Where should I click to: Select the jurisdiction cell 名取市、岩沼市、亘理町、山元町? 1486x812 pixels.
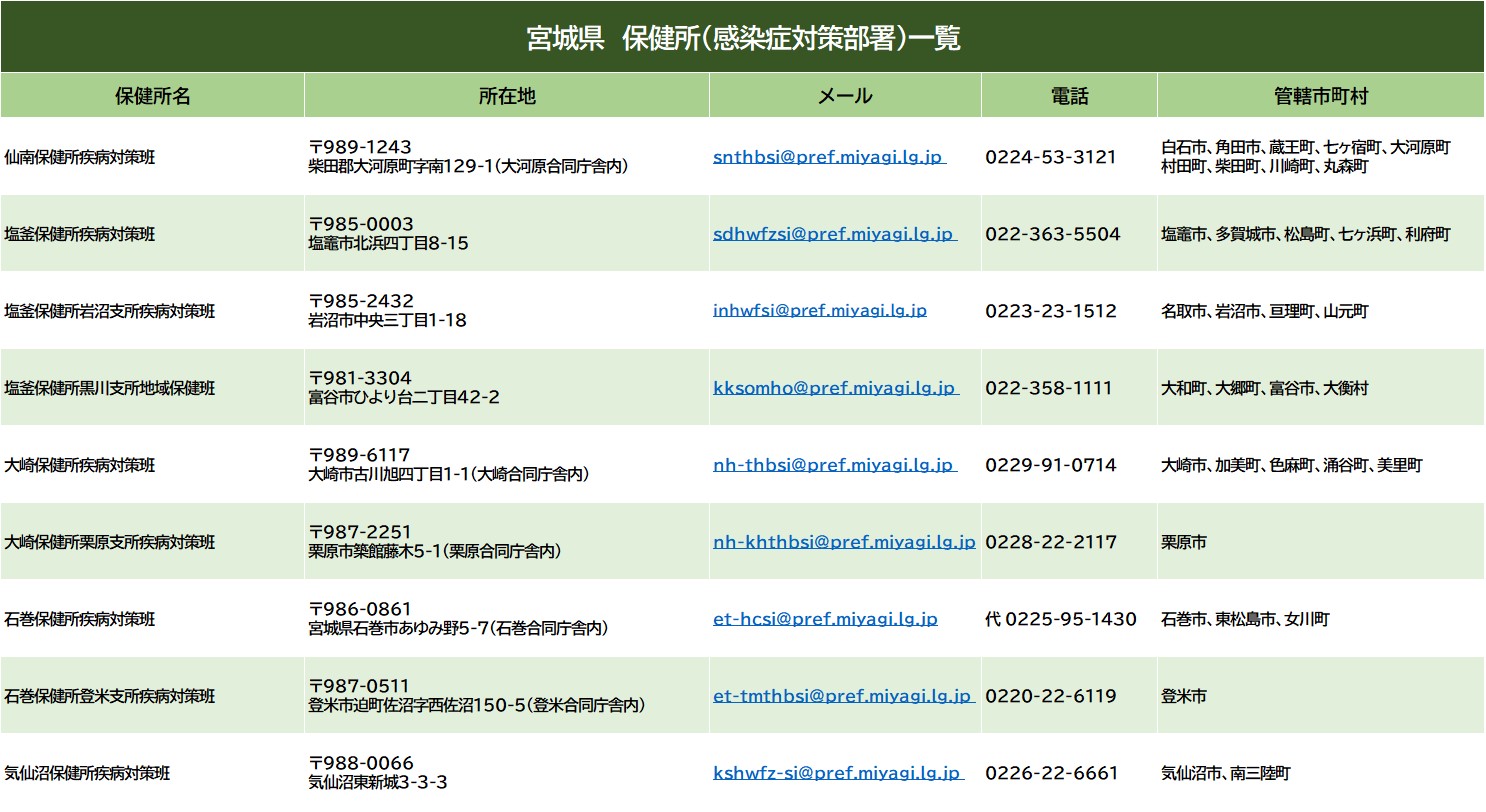(x=1321, y=311)
